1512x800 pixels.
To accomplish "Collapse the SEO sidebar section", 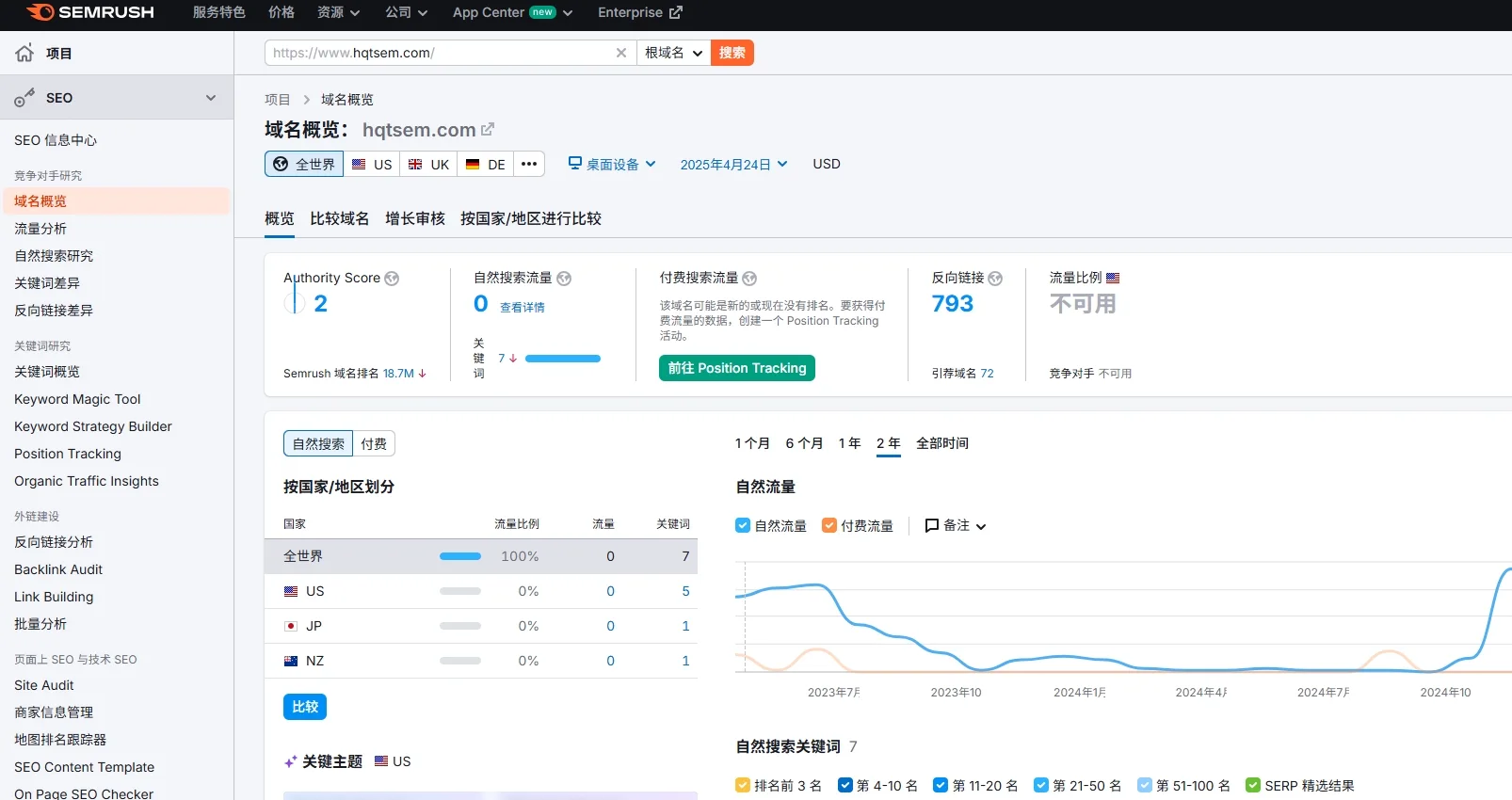I will (211, 98).
